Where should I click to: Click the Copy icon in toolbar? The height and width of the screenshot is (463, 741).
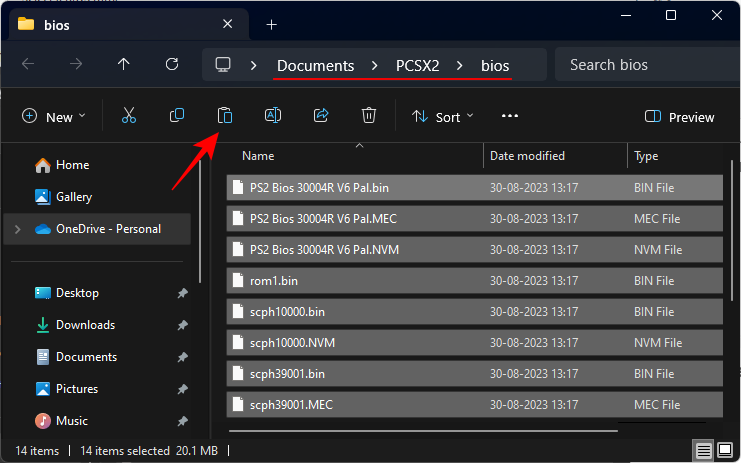[177, 115]
